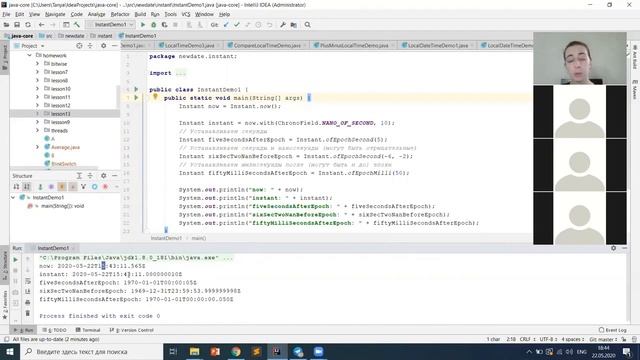Open Search Everywhere magnifier icon
This screenshot has height=360, width=640.
pyautogui.click(x=307, y=25)
